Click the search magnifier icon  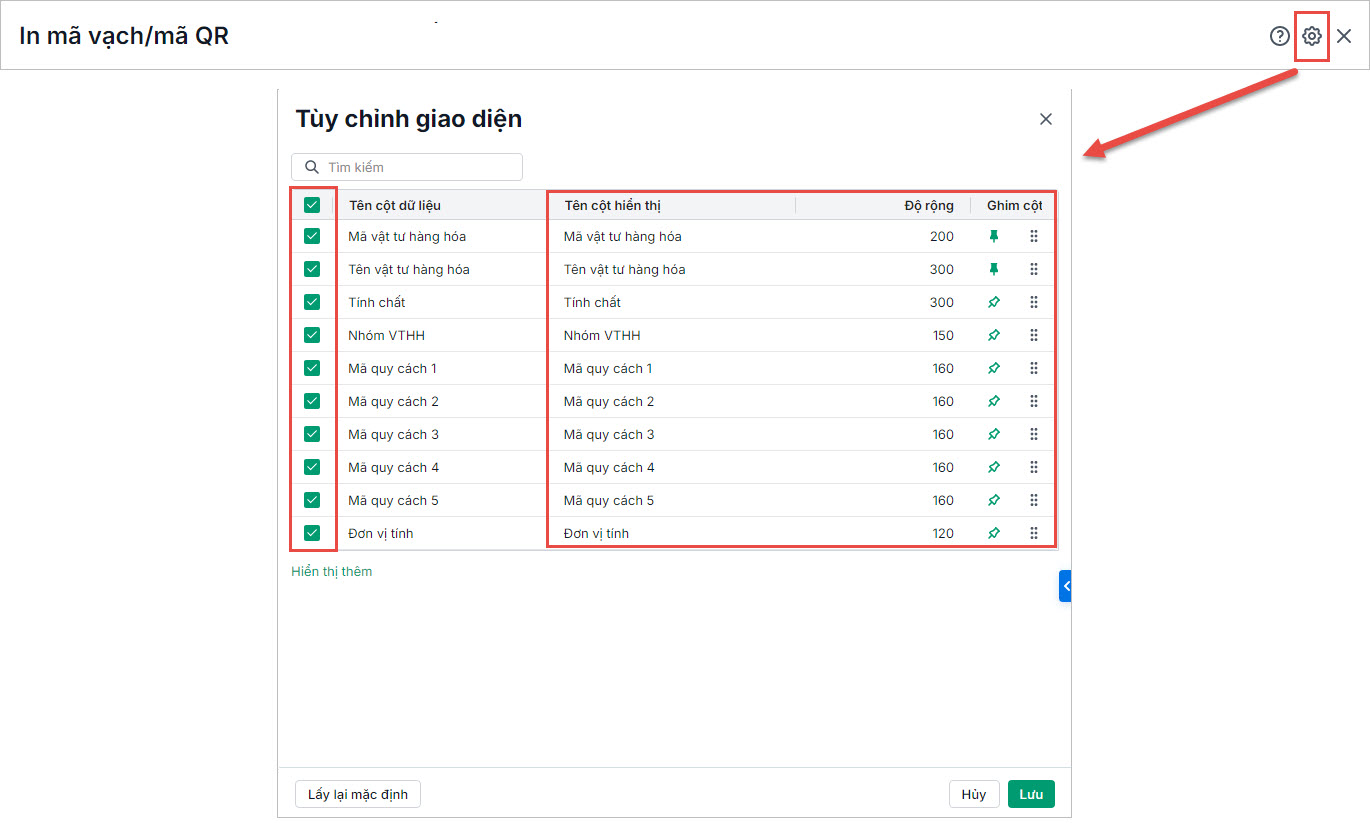tap(312, 167)
